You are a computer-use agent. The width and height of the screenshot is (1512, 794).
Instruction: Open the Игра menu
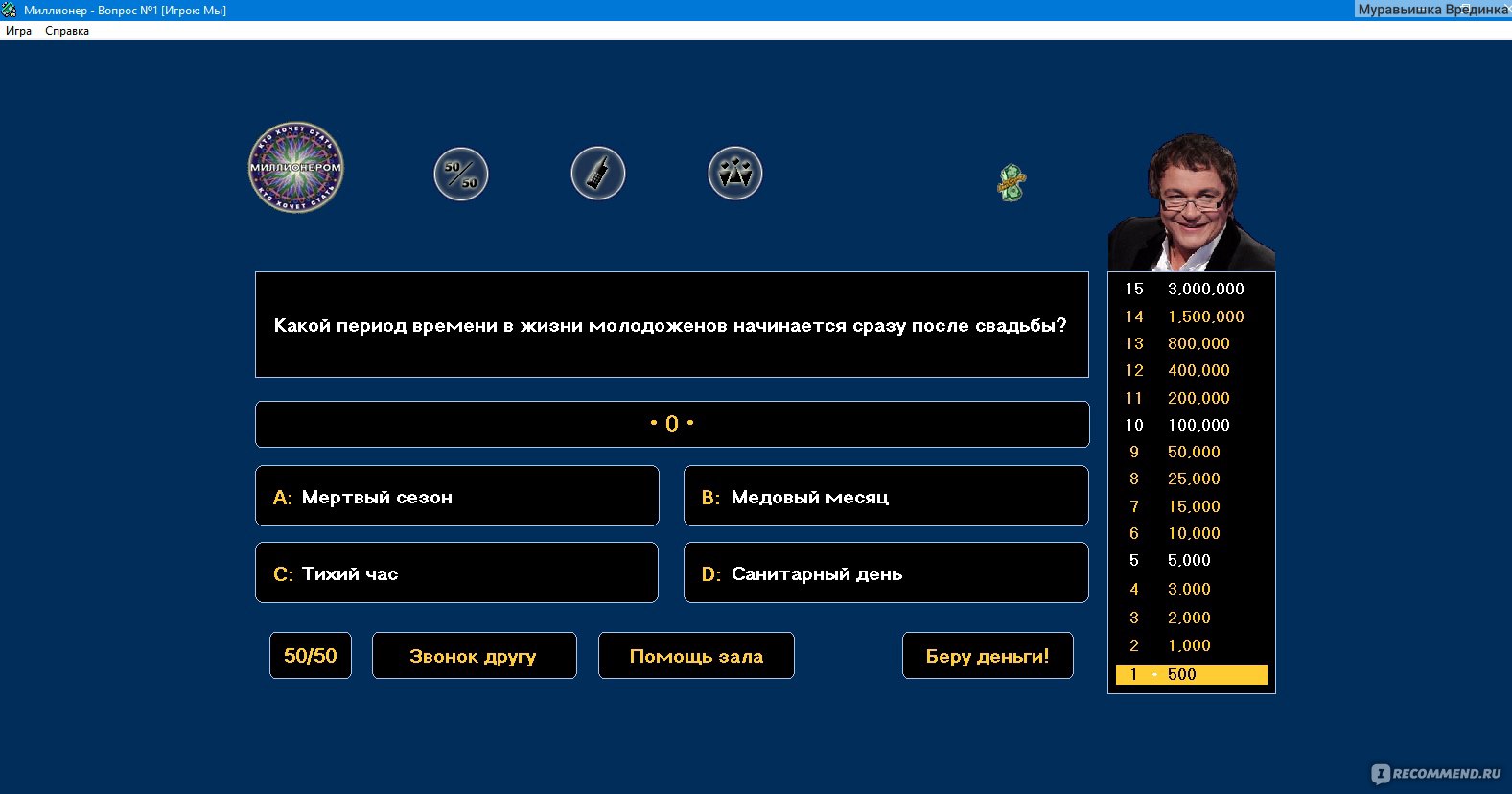[x=18, y=31]
